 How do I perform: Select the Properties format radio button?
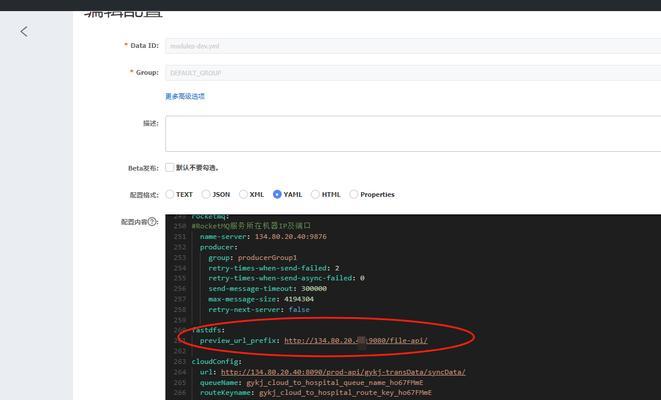point(354,194)
